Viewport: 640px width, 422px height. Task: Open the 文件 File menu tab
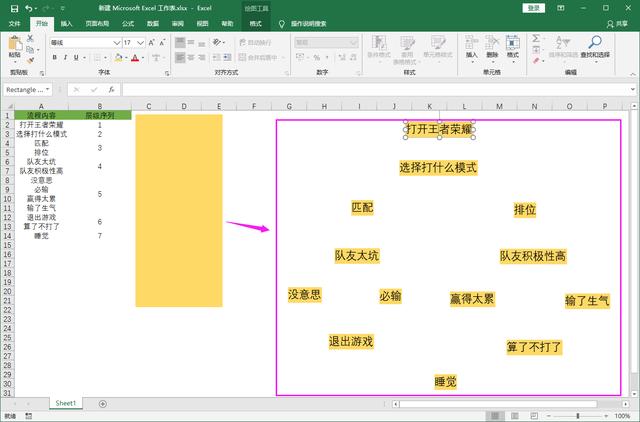click(15, 24)
